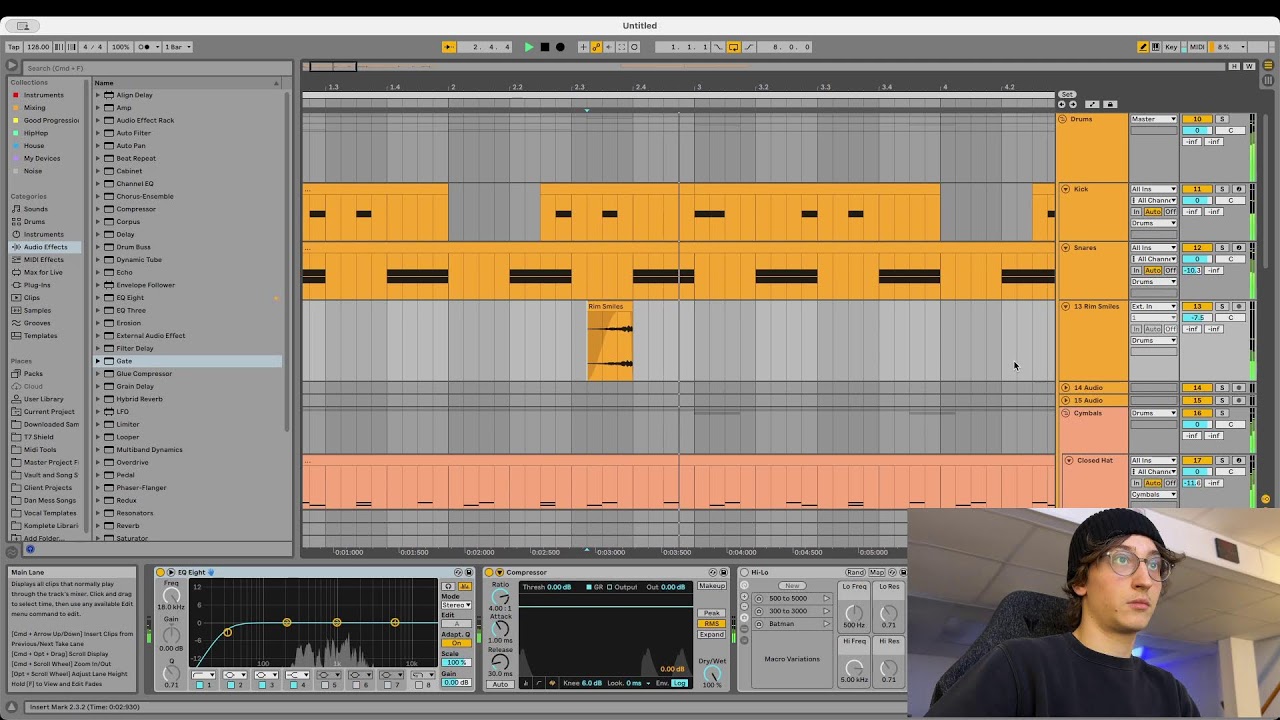Viewport: 1280px width, 720px height.
Task: Select Reverb in browser list
Action: 128,526
